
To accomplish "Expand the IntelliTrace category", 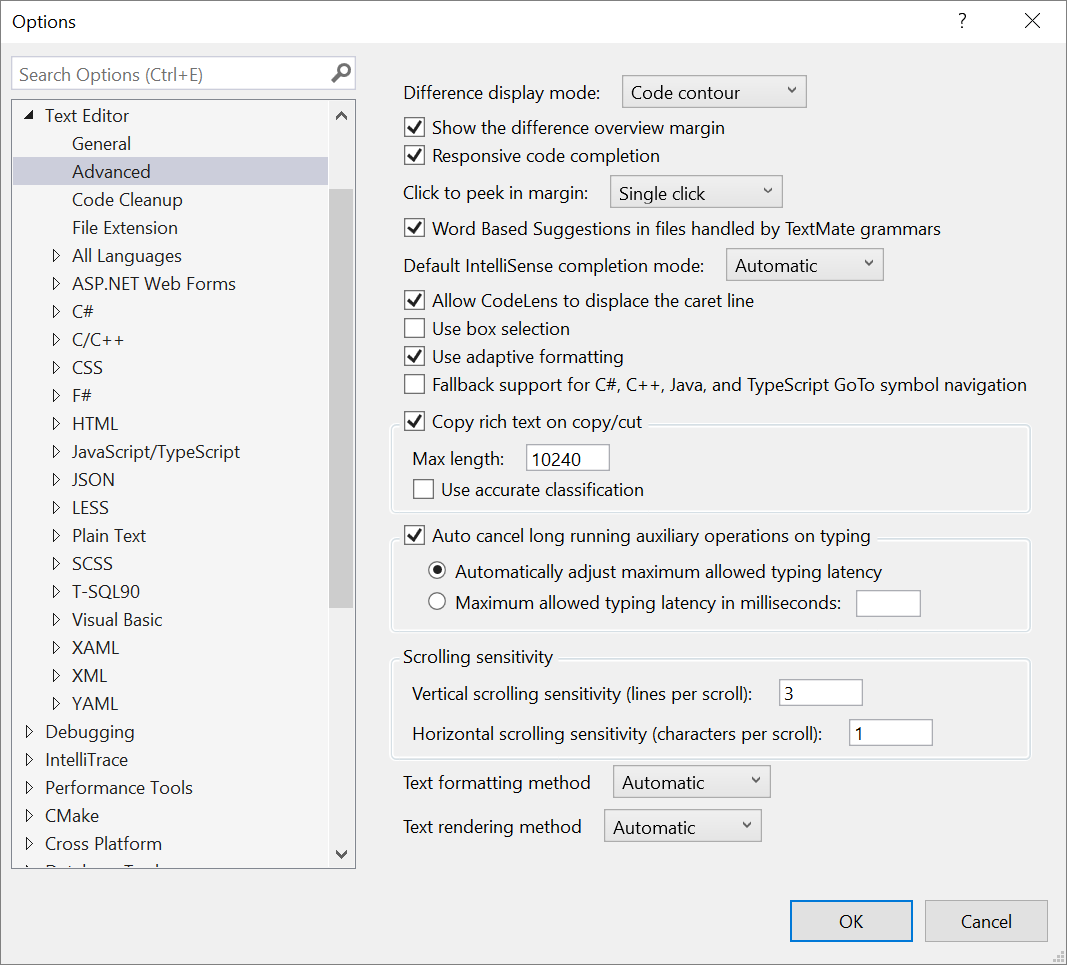I will pyautogui.click(x=29, y=759).
